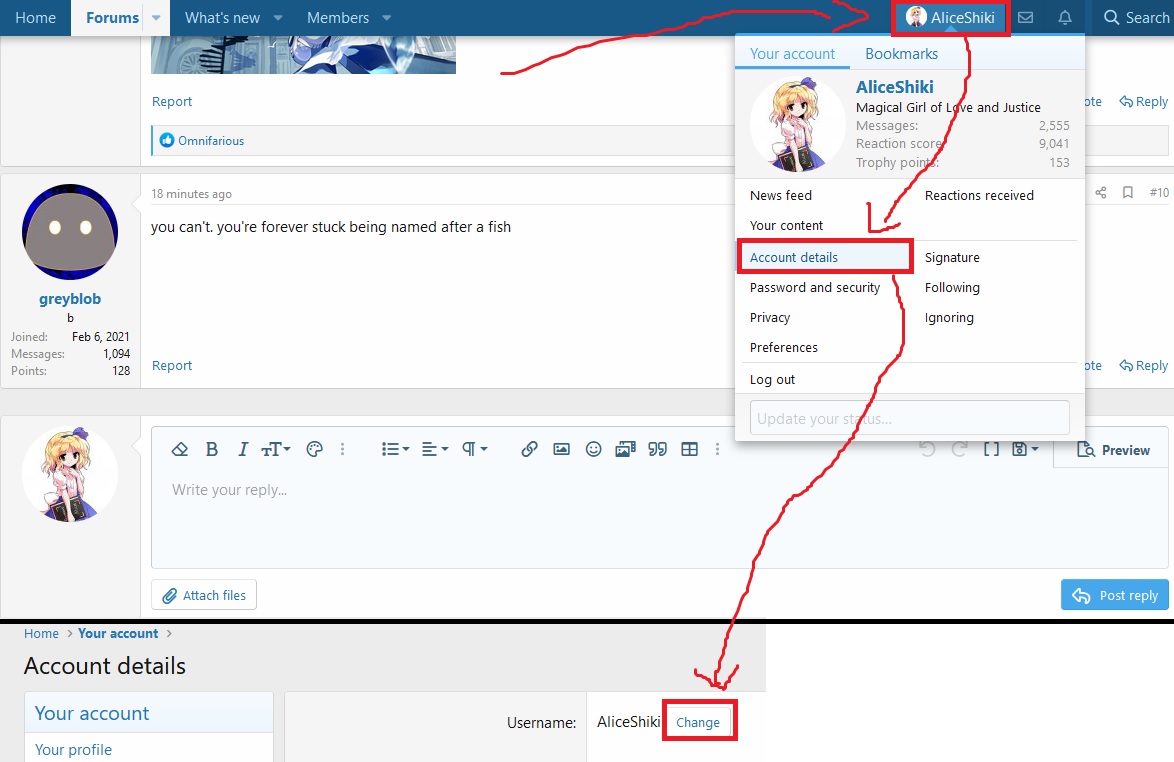Toggle italic formatting in the editor
This screenshot has width=1174, height=762.
pos(242,450)
